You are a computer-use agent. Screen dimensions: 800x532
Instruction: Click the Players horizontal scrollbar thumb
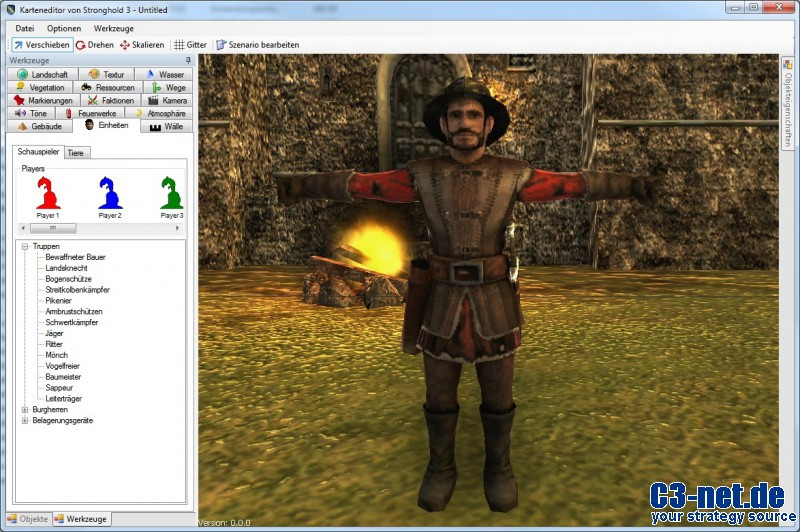[x=53, y=228]
